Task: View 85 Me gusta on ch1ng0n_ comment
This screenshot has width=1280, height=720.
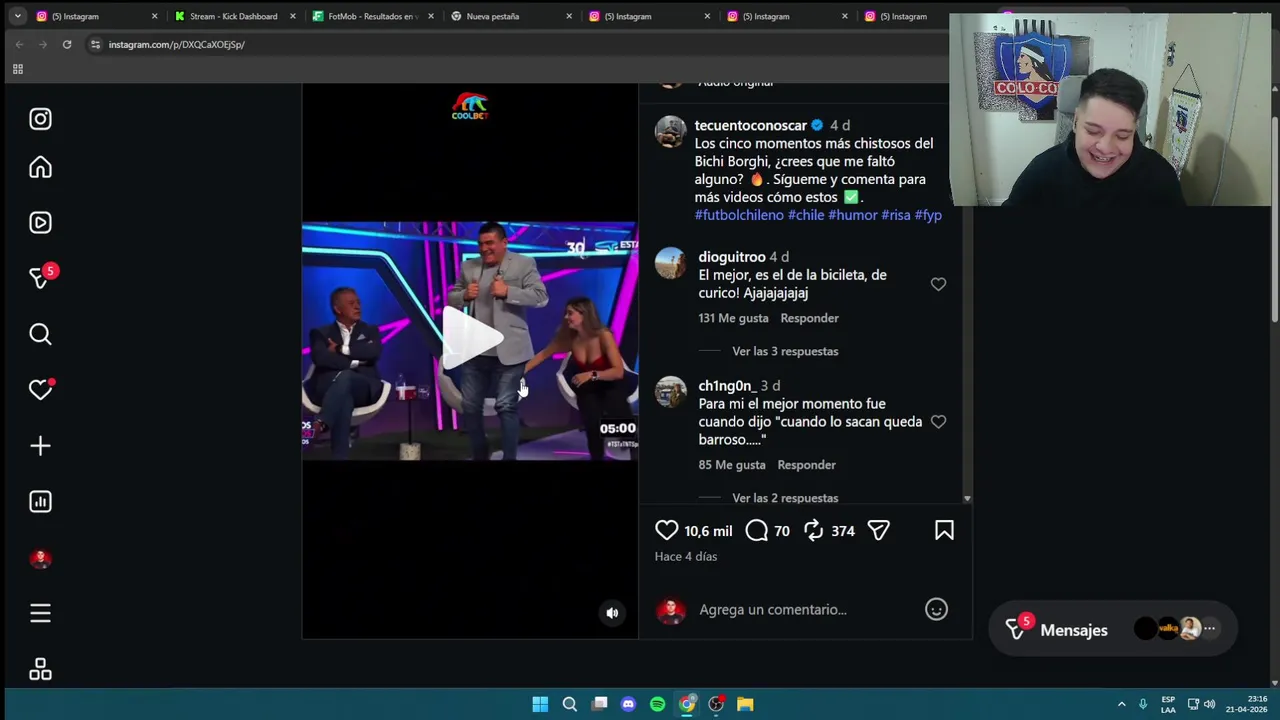Action: (732, 465)
